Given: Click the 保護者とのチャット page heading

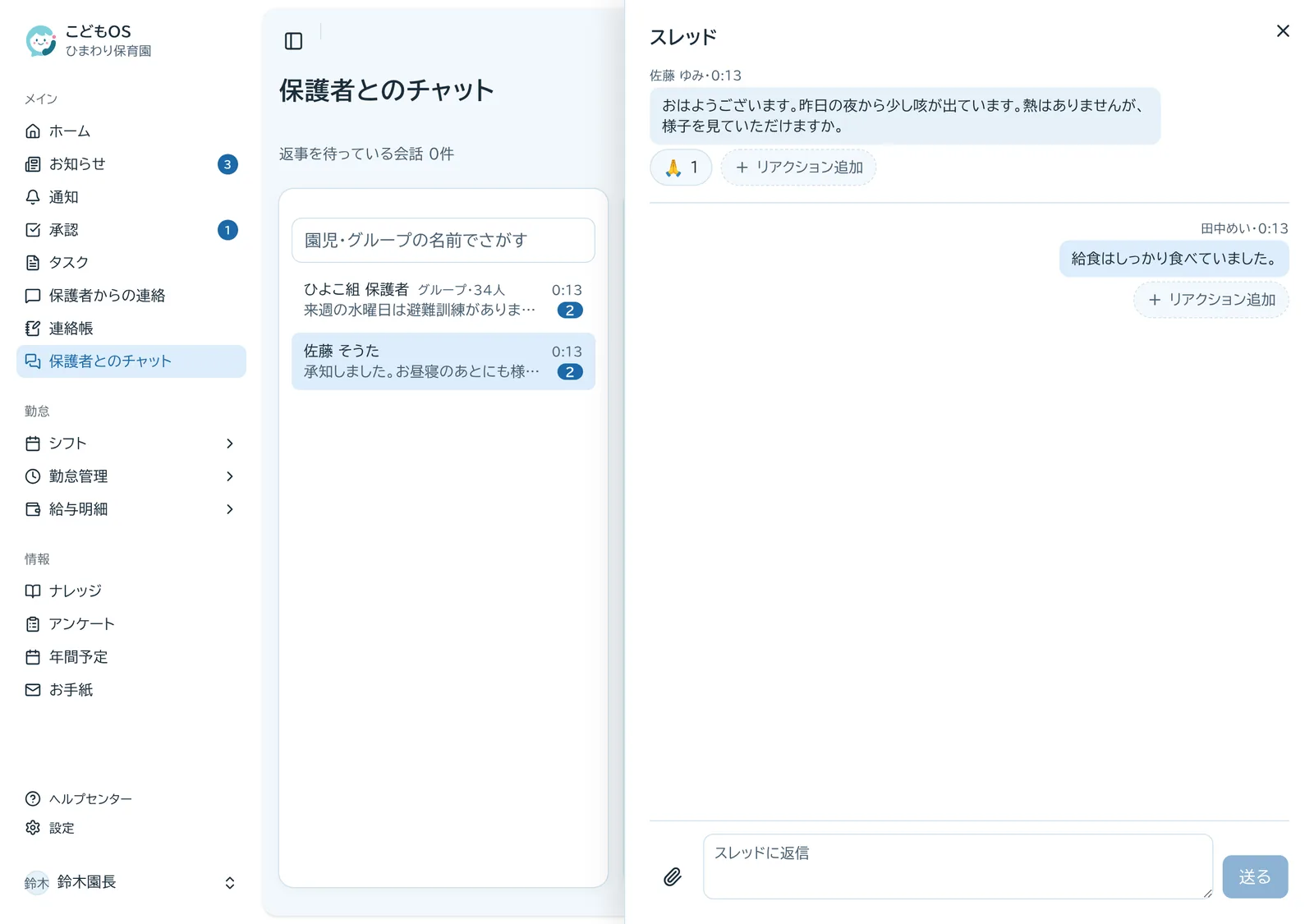Looking at the screenshot, I should coord(387,90).
